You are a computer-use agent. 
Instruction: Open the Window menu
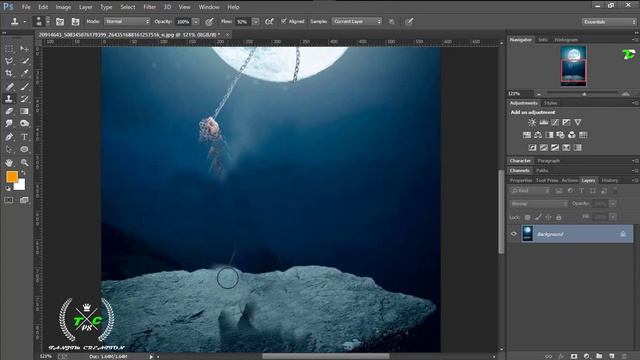[x=209, y=7]
